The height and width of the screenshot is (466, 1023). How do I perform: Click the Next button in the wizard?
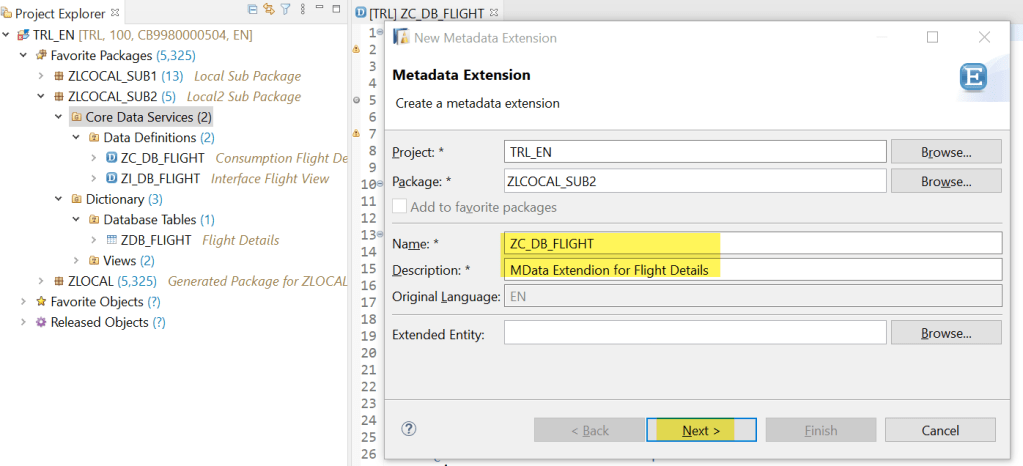[x=702, y=430]
